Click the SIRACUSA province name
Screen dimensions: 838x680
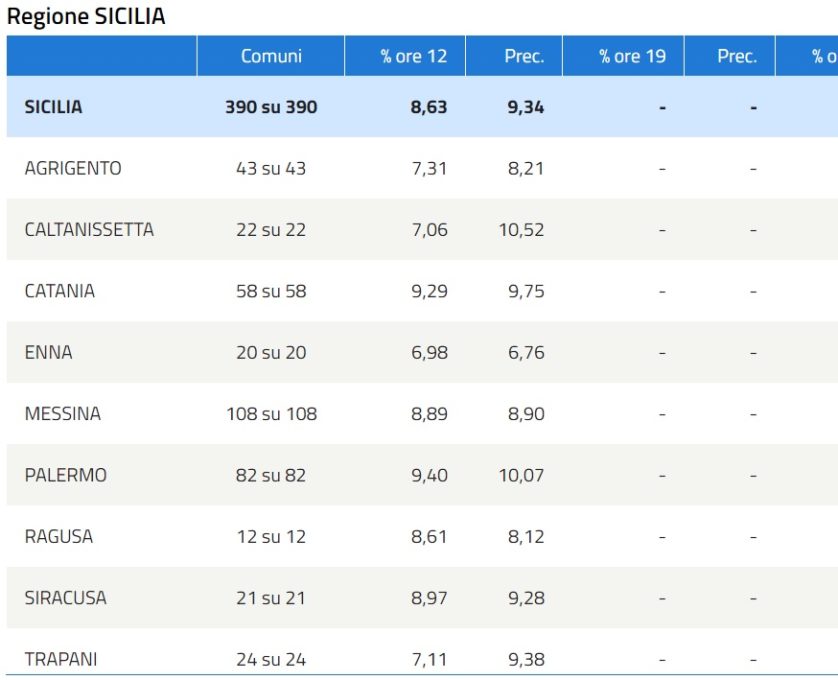coord(65,598)
